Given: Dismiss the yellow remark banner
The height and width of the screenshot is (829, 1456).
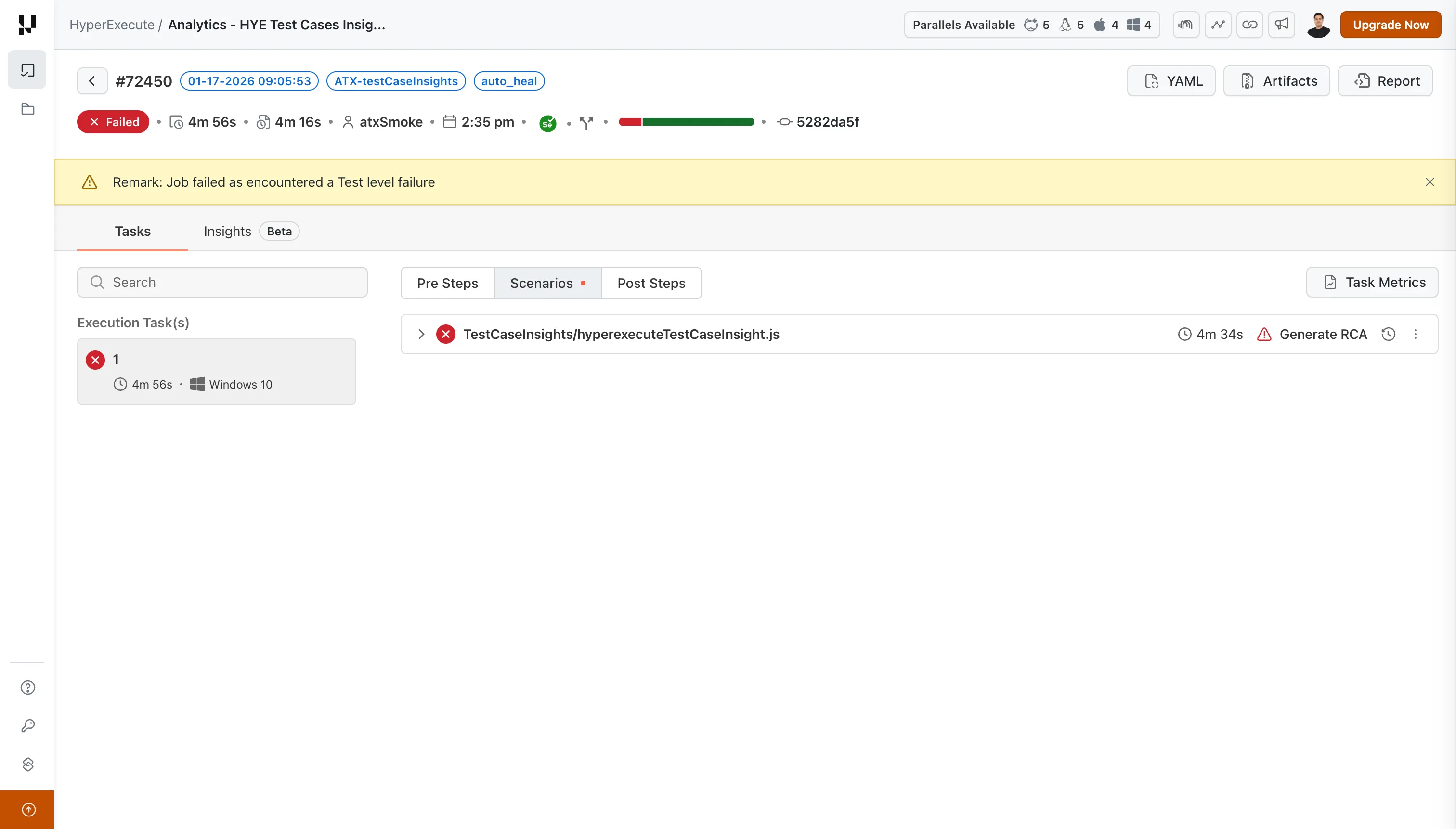Looking at the screenshot, I should pos(1429,182).
